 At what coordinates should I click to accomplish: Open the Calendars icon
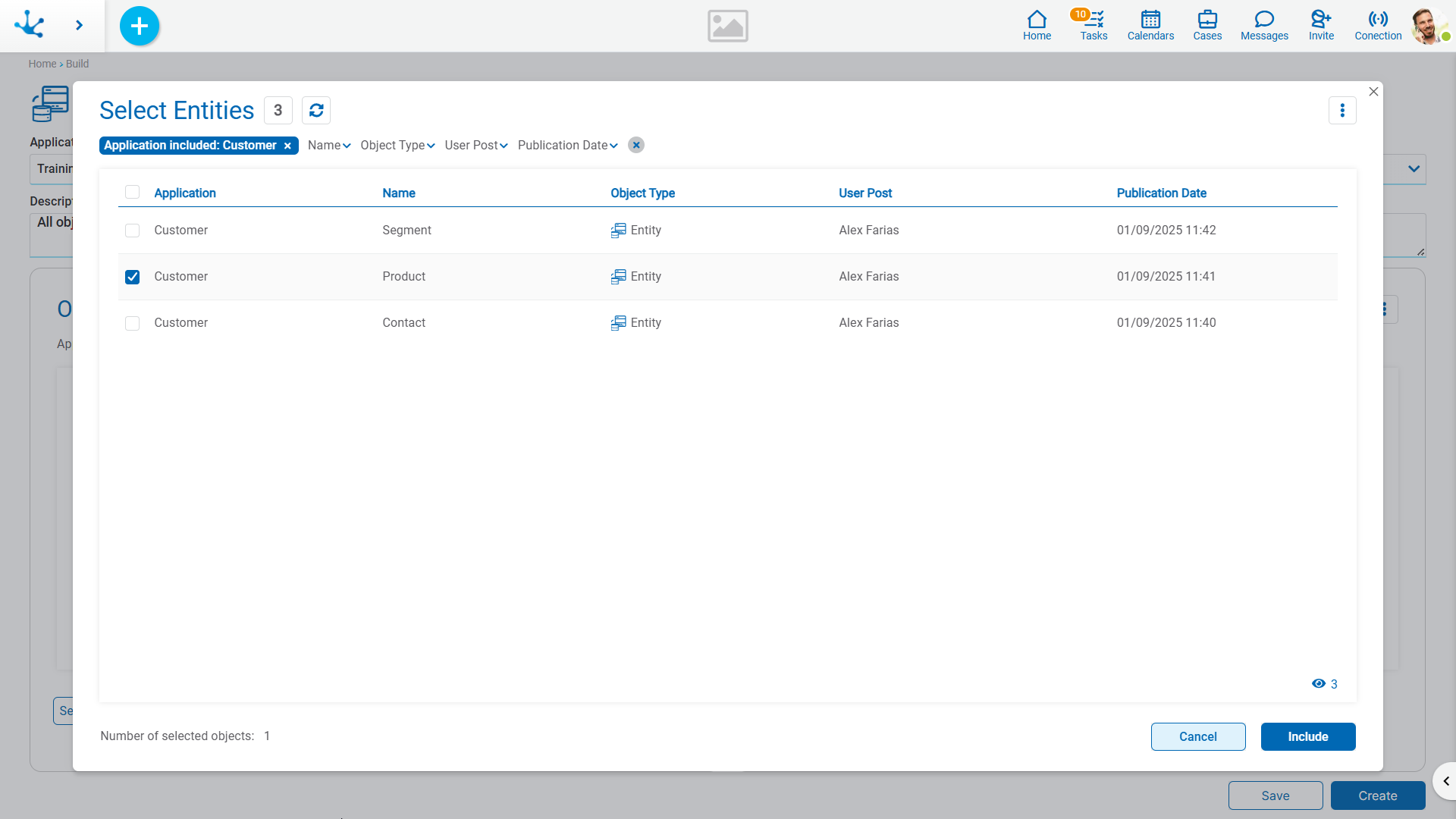point(1150,25)
